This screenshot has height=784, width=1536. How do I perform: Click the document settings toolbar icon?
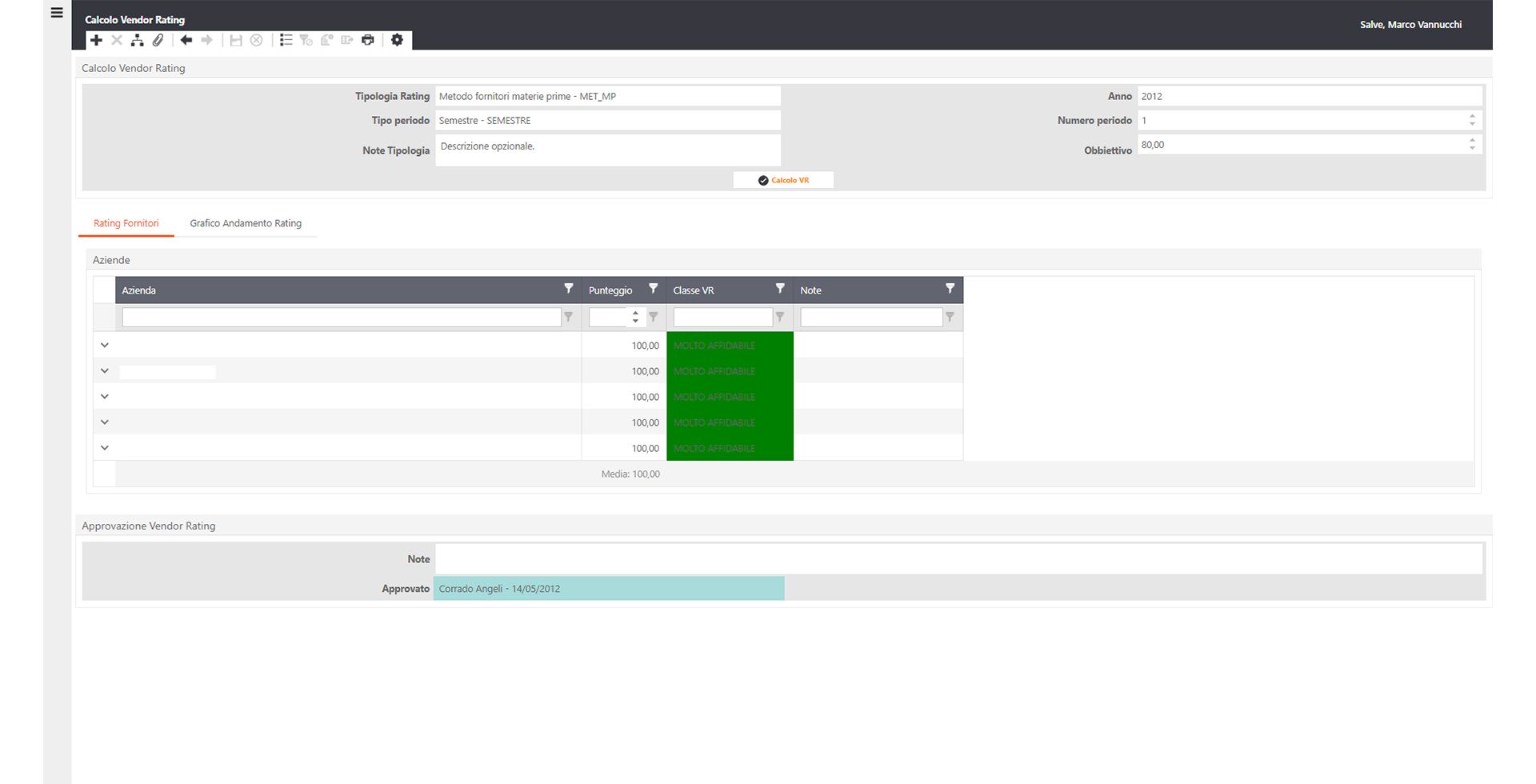point(327,40)
